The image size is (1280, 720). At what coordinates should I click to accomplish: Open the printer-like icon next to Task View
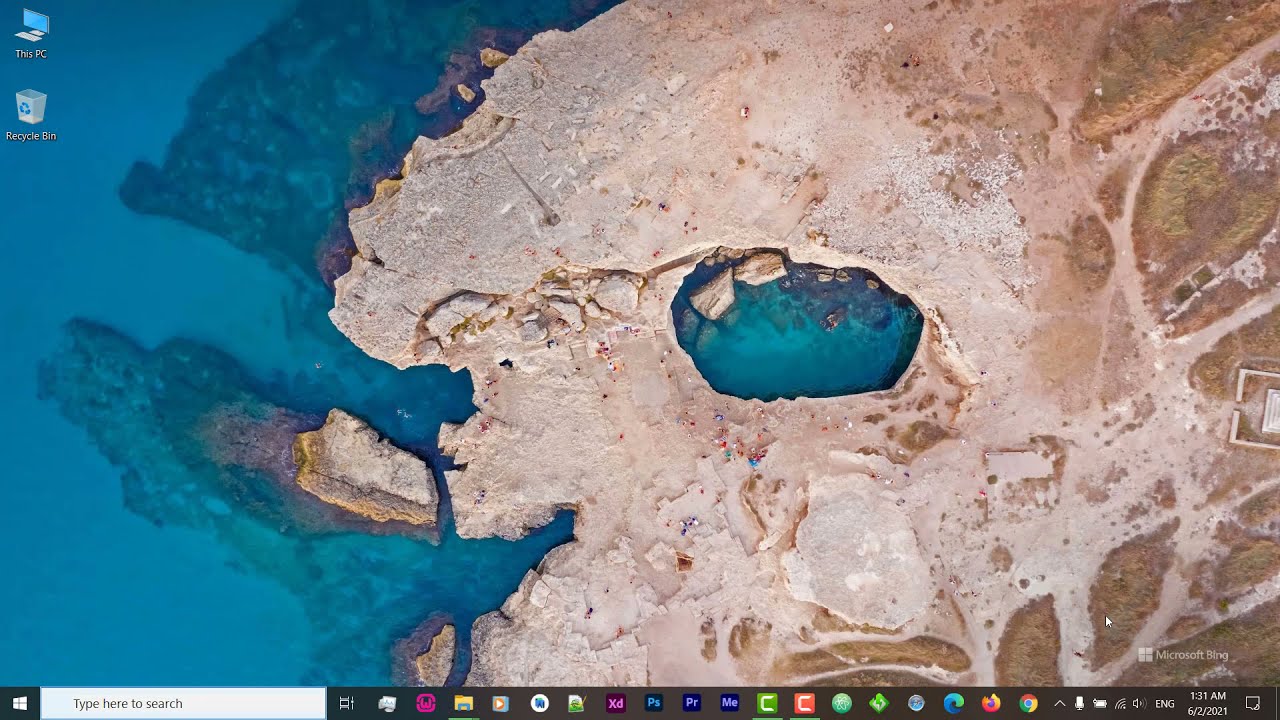tap(387, 703)
